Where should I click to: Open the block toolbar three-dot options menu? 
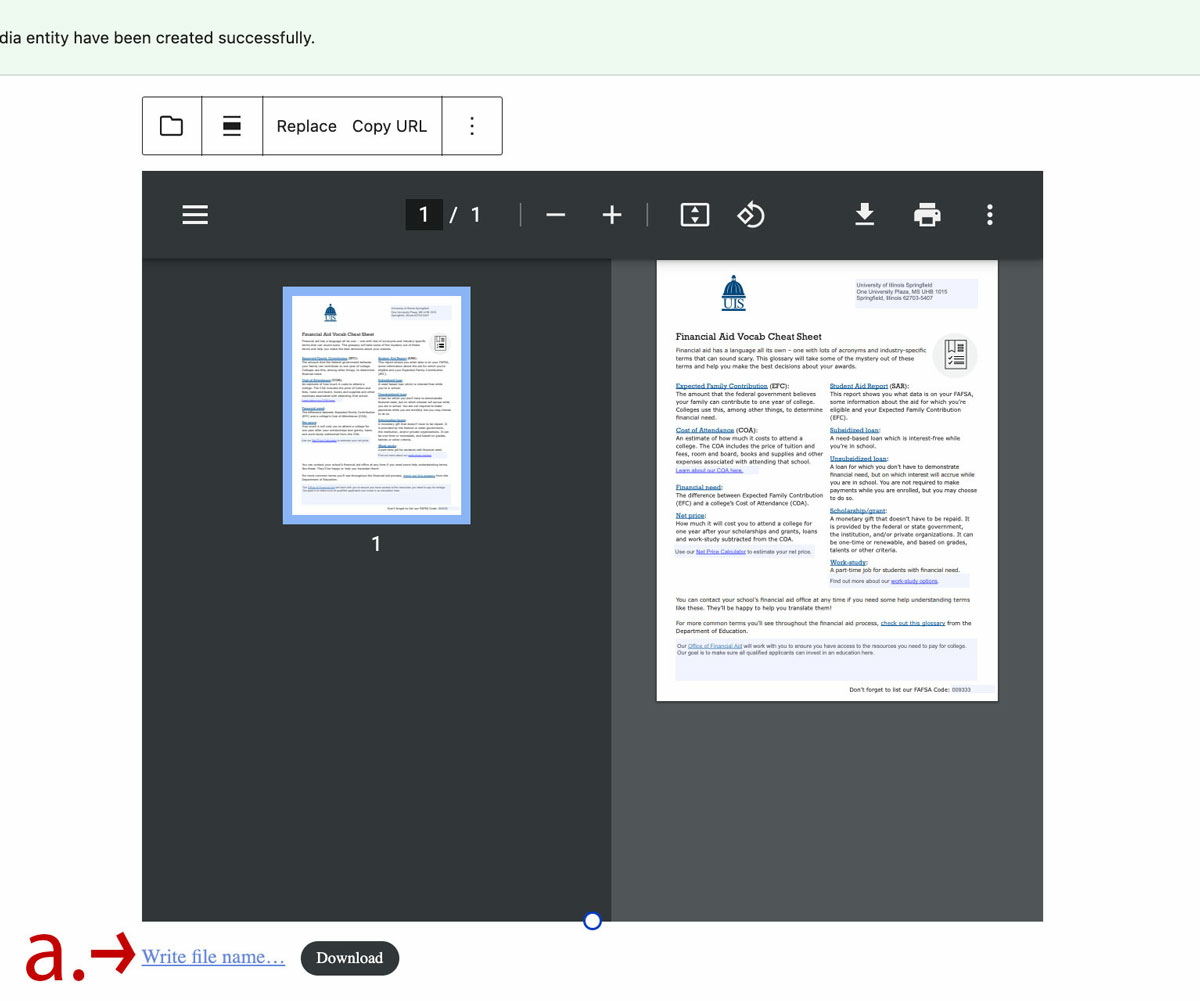coord(472,126)
